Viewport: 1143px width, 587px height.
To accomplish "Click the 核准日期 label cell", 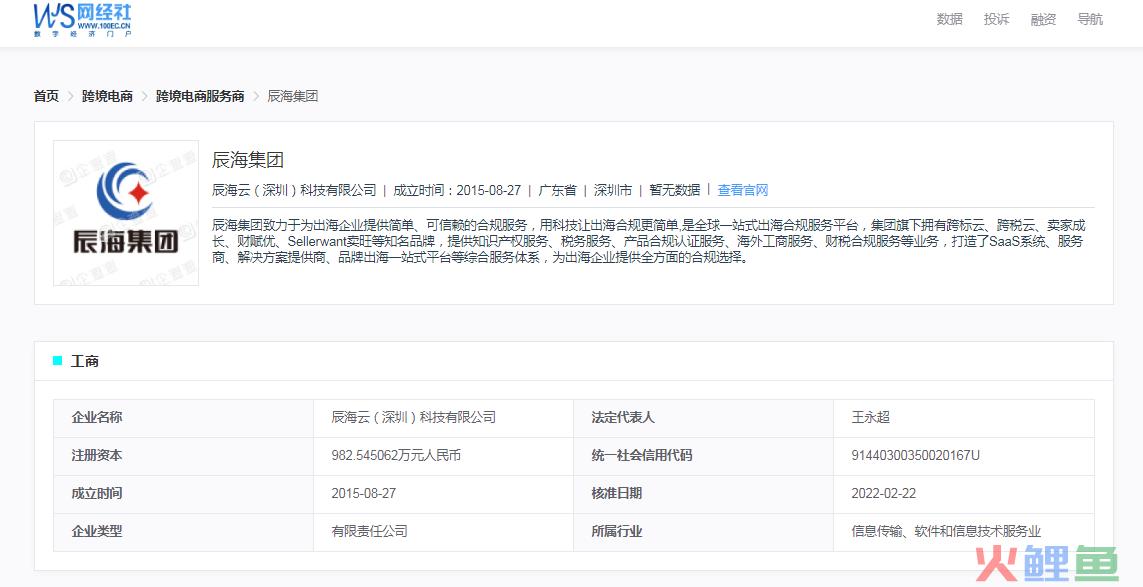I will 703,494.
